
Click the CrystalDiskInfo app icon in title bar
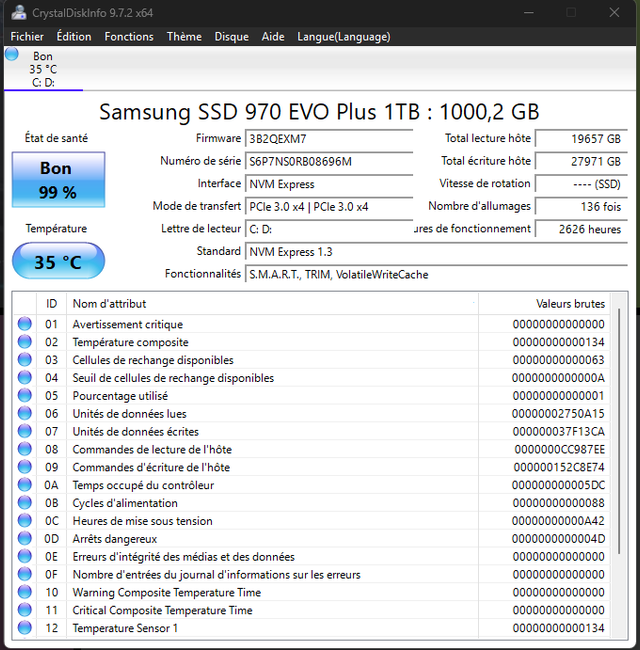(x=19, y=12)
